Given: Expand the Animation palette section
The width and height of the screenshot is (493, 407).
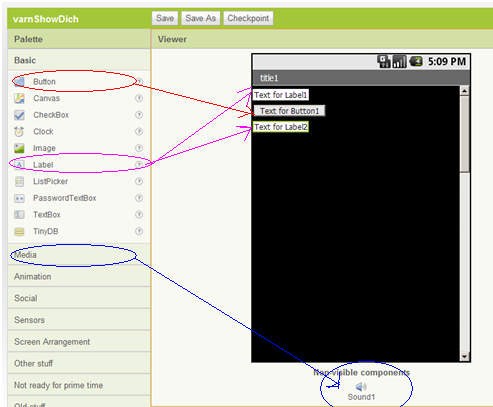Looking at the screenshot, I should coord(79,276).
